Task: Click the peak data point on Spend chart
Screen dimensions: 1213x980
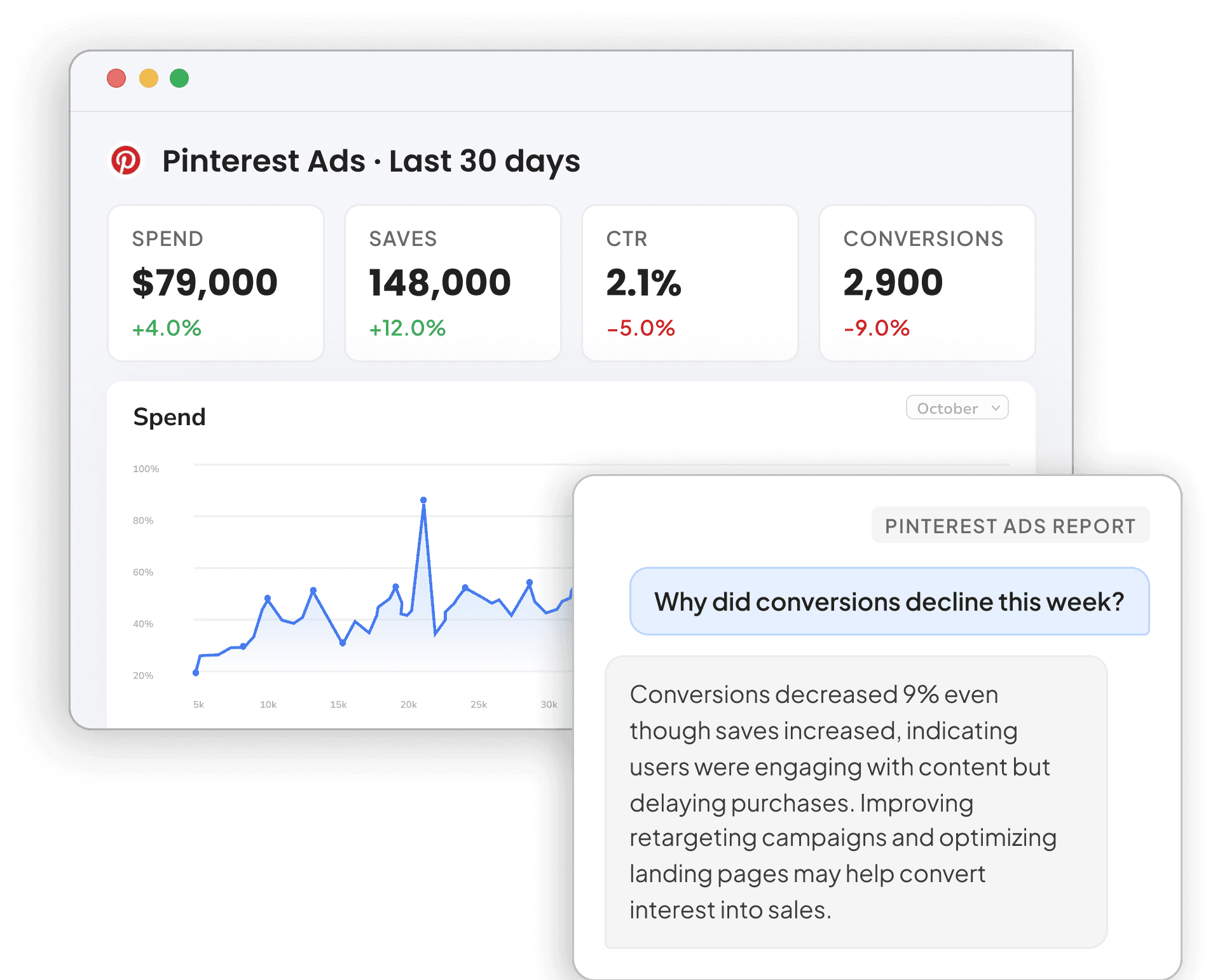Action: click(423, 500)
